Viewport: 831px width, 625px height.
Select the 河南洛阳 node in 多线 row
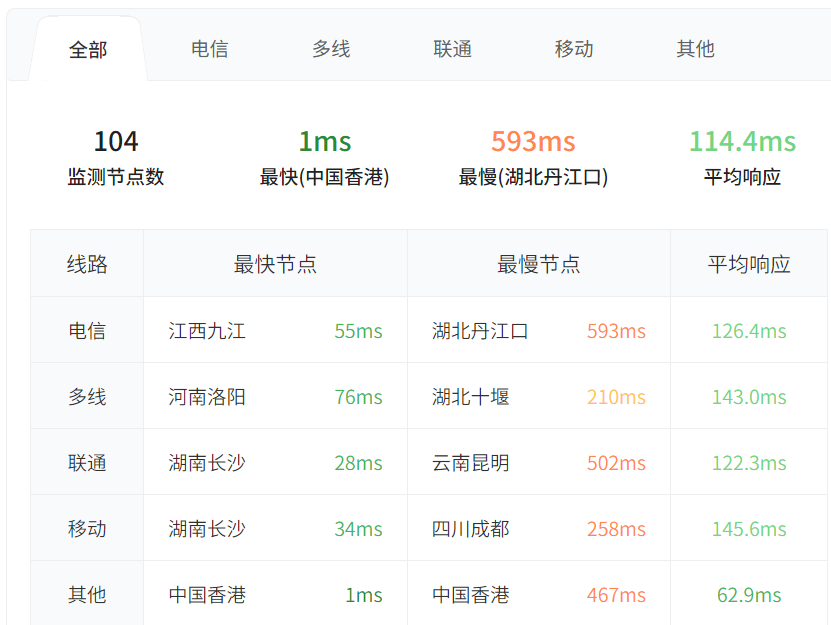pyautogui.click(x=207, y=397)
